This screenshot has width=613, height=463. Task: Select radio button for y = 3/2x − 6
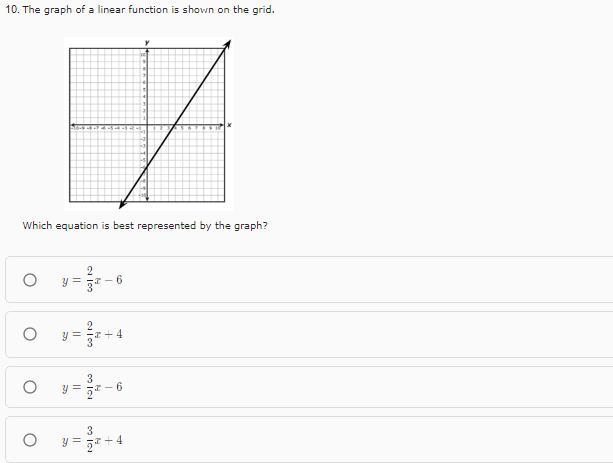coord(30,387)
